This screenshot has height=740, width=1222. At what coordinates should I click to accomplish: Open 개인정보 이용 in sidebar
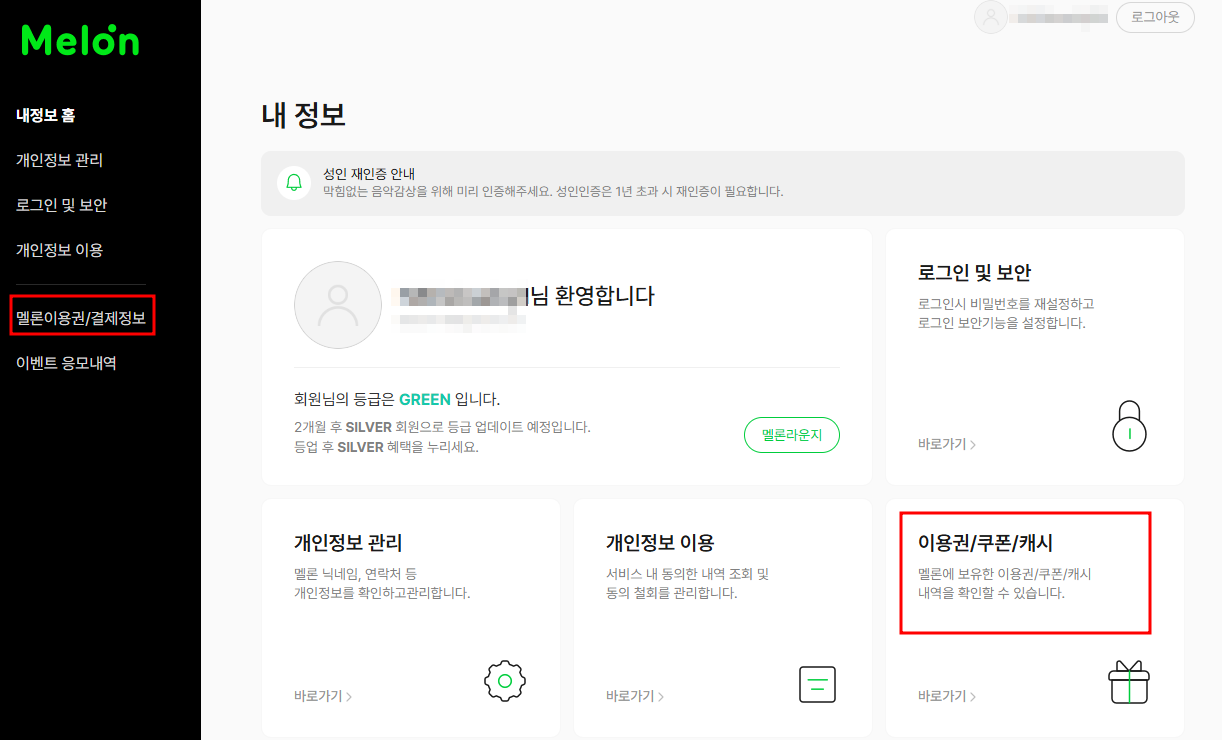click(59, 250)
